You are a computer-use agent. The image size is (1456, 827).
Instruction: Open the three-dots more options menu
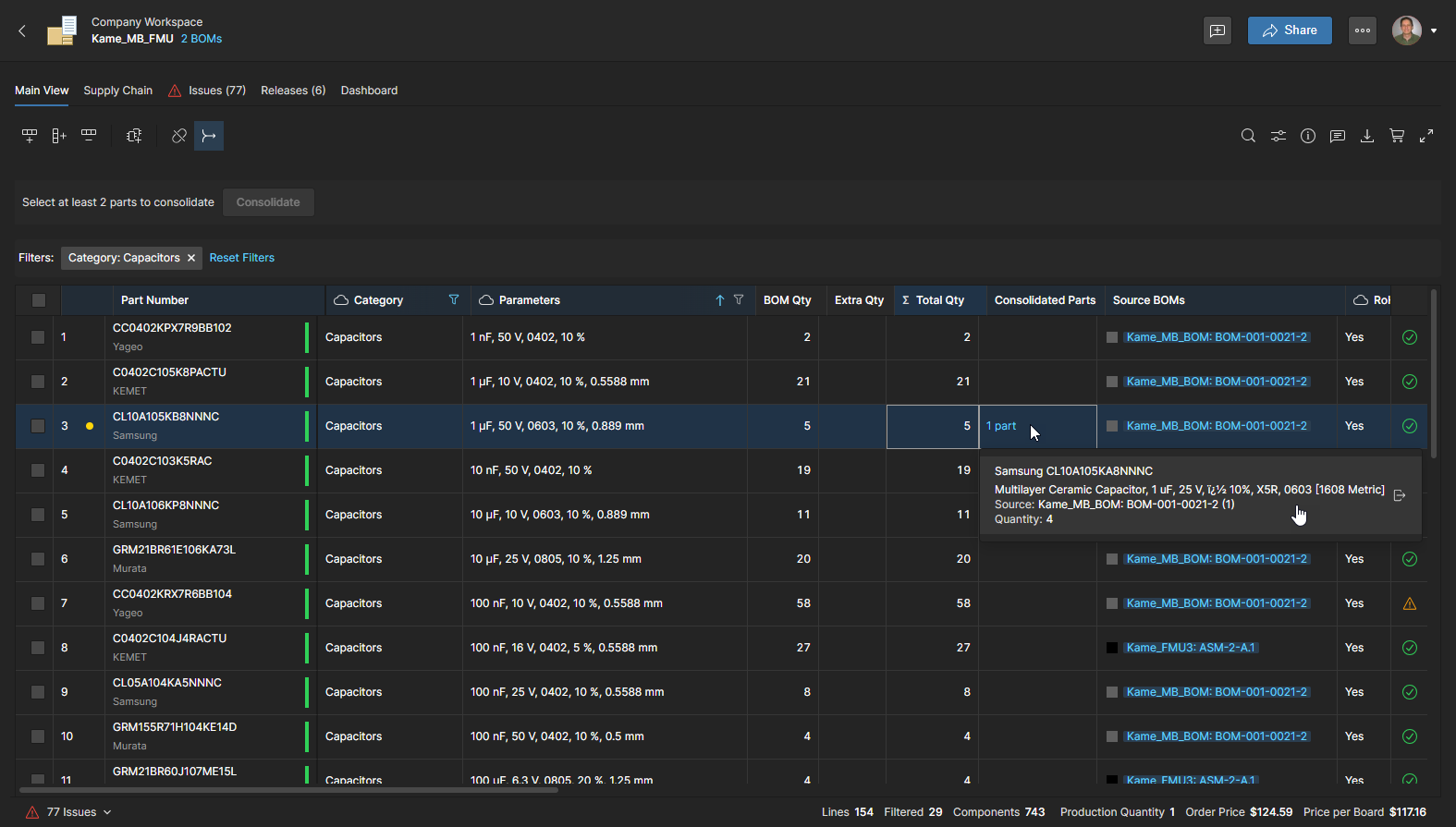(x=1363, y=30)
